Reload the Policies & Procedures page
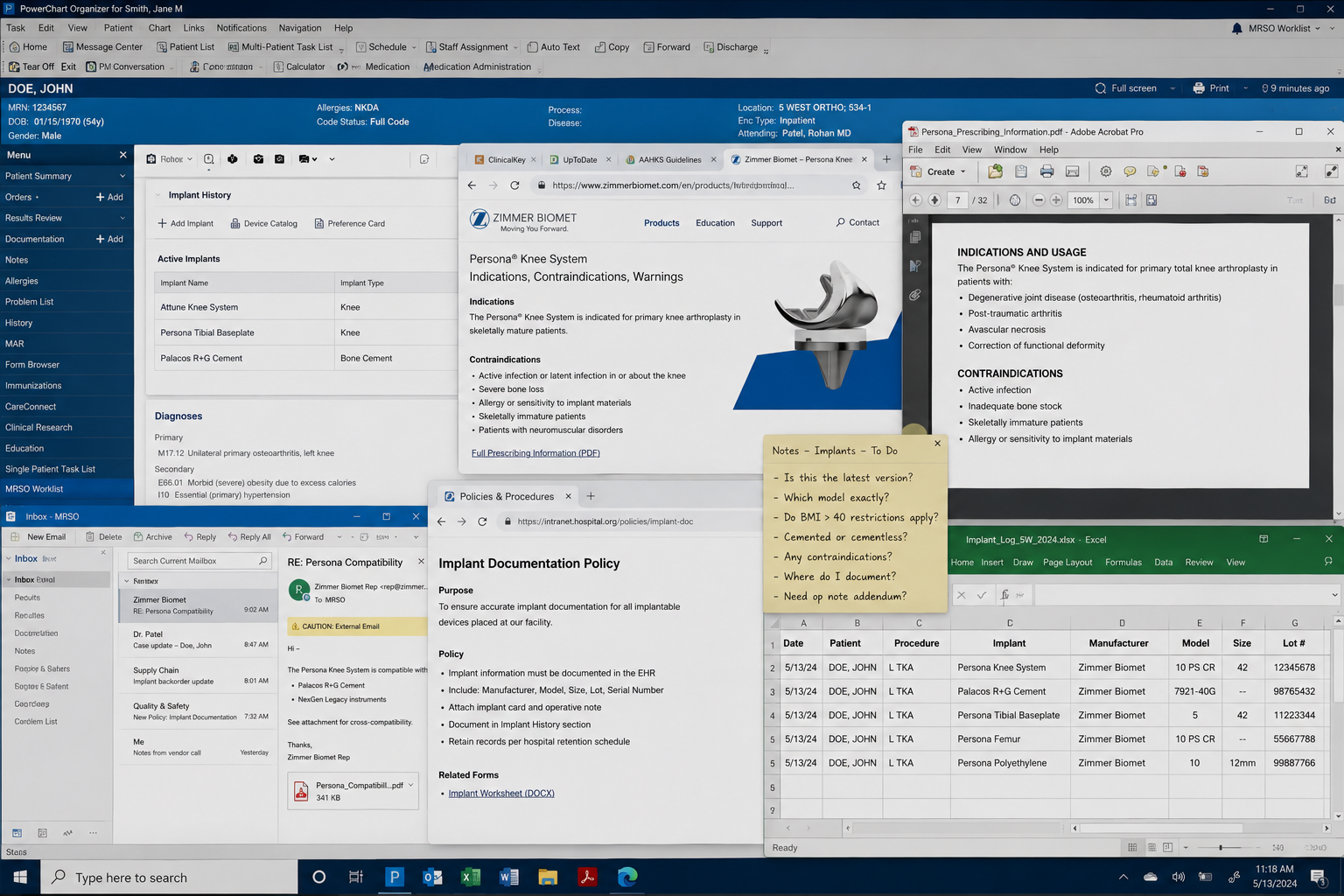The image size is (1344, 896). (482, 521)
